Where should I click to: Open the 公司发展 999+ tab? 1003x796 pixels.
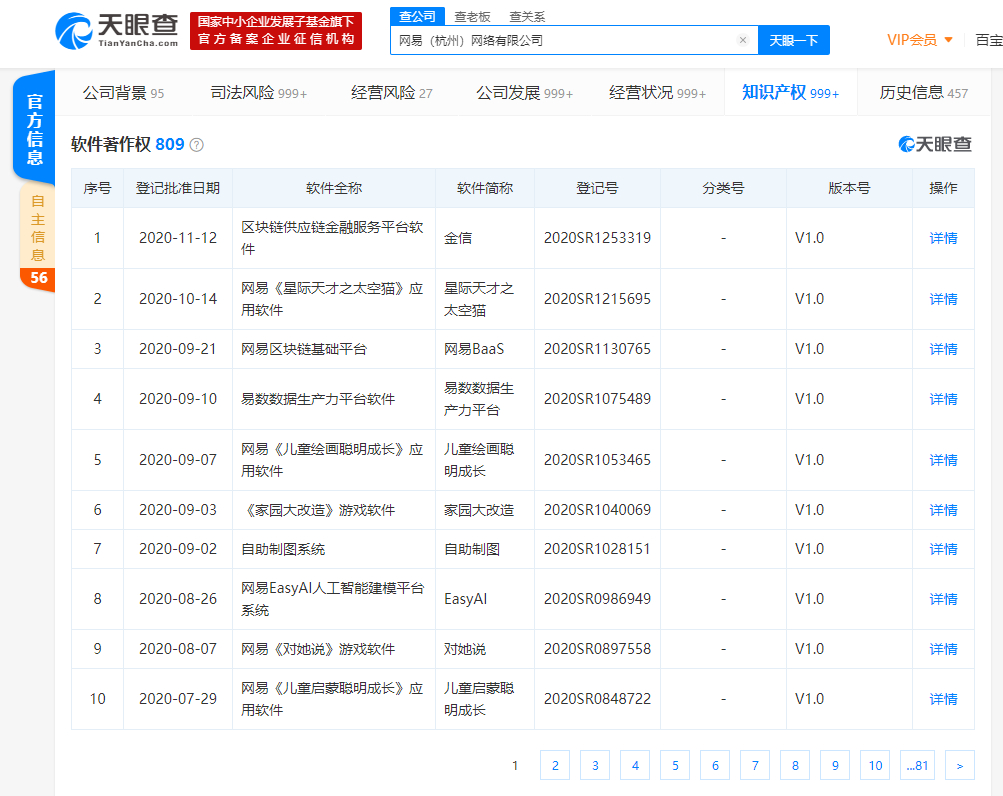(525, 93)
